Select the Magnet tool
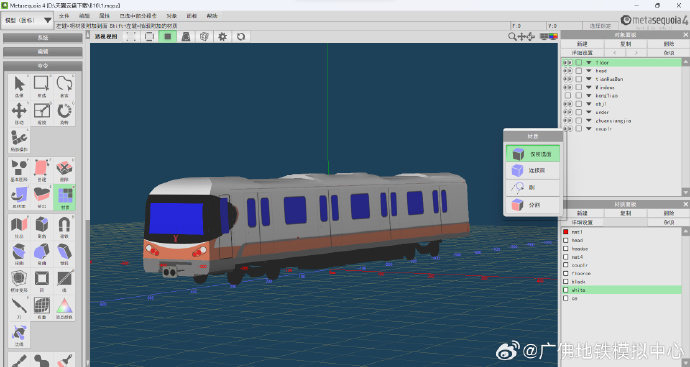This screenshot has height=367, width=690. 64,228
